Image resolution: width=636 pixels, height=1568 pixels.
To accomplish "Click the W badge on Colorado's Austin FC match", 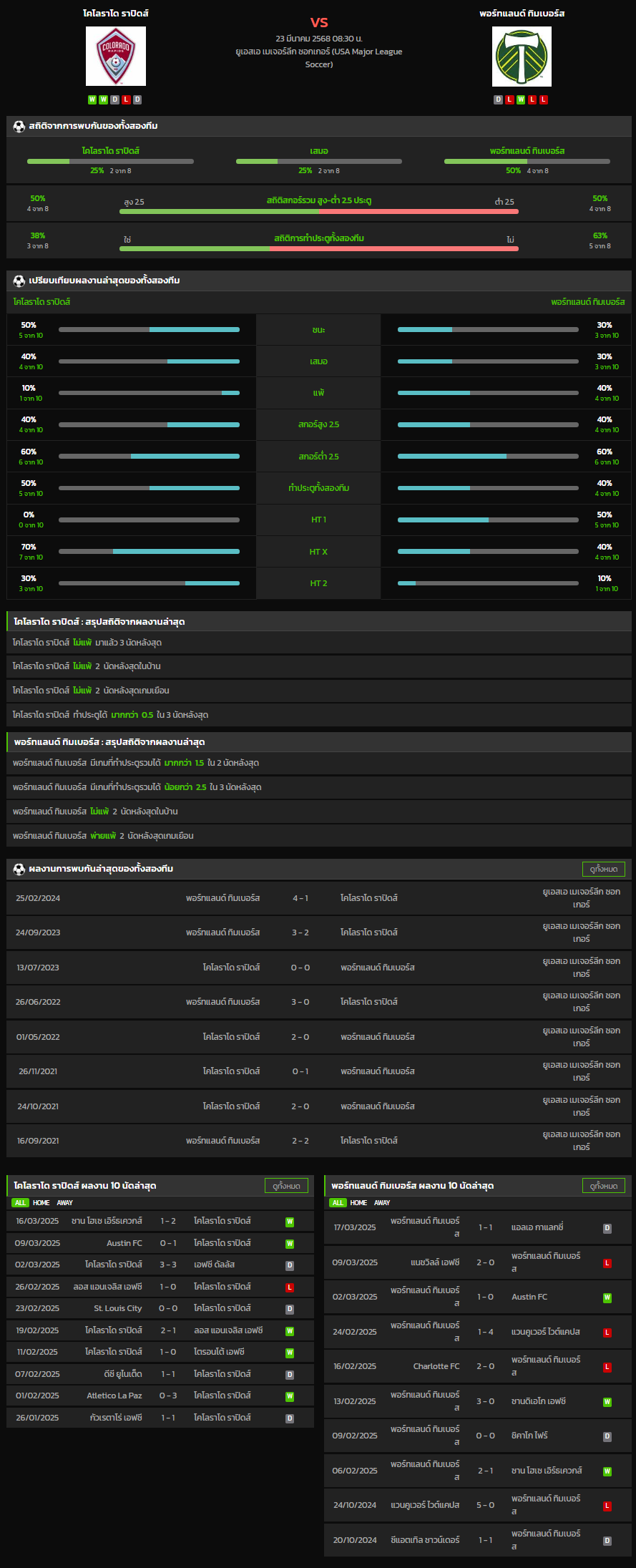I will pos(290,1244).
